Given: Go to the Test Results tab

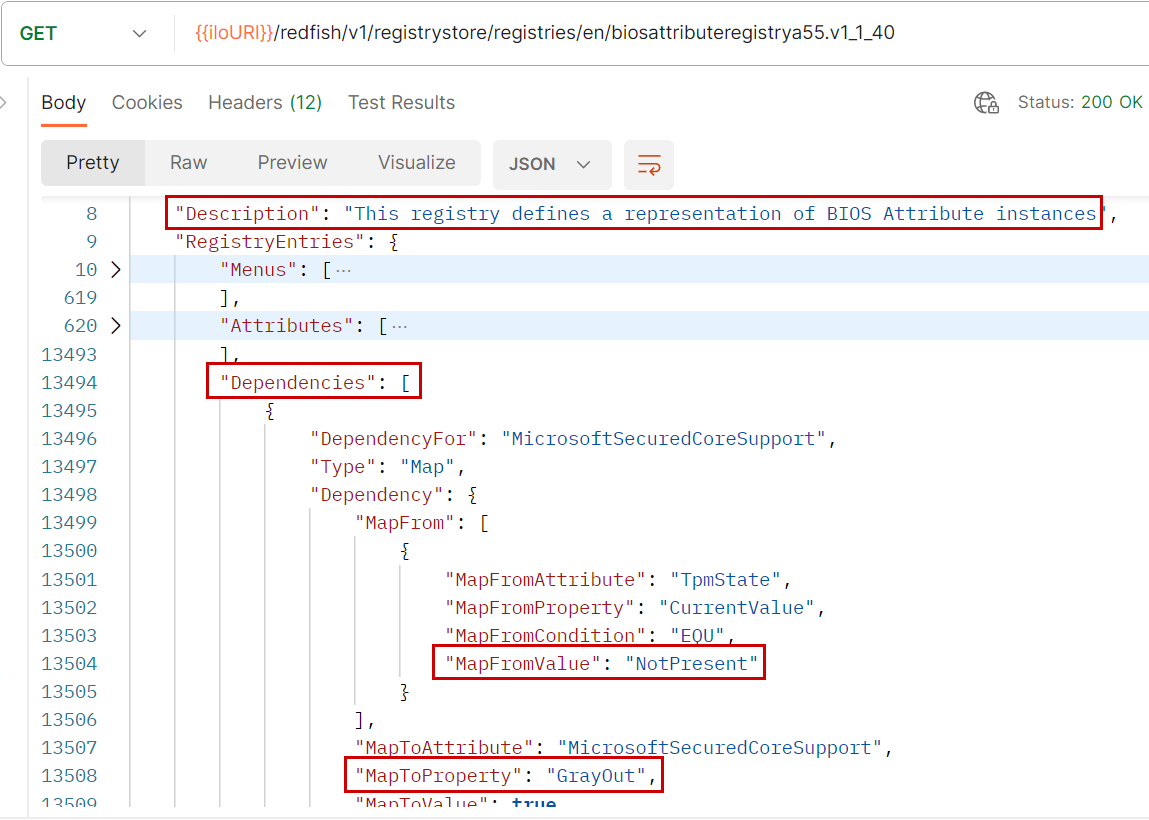Looking at the screenshot, I should click(401, 103).
